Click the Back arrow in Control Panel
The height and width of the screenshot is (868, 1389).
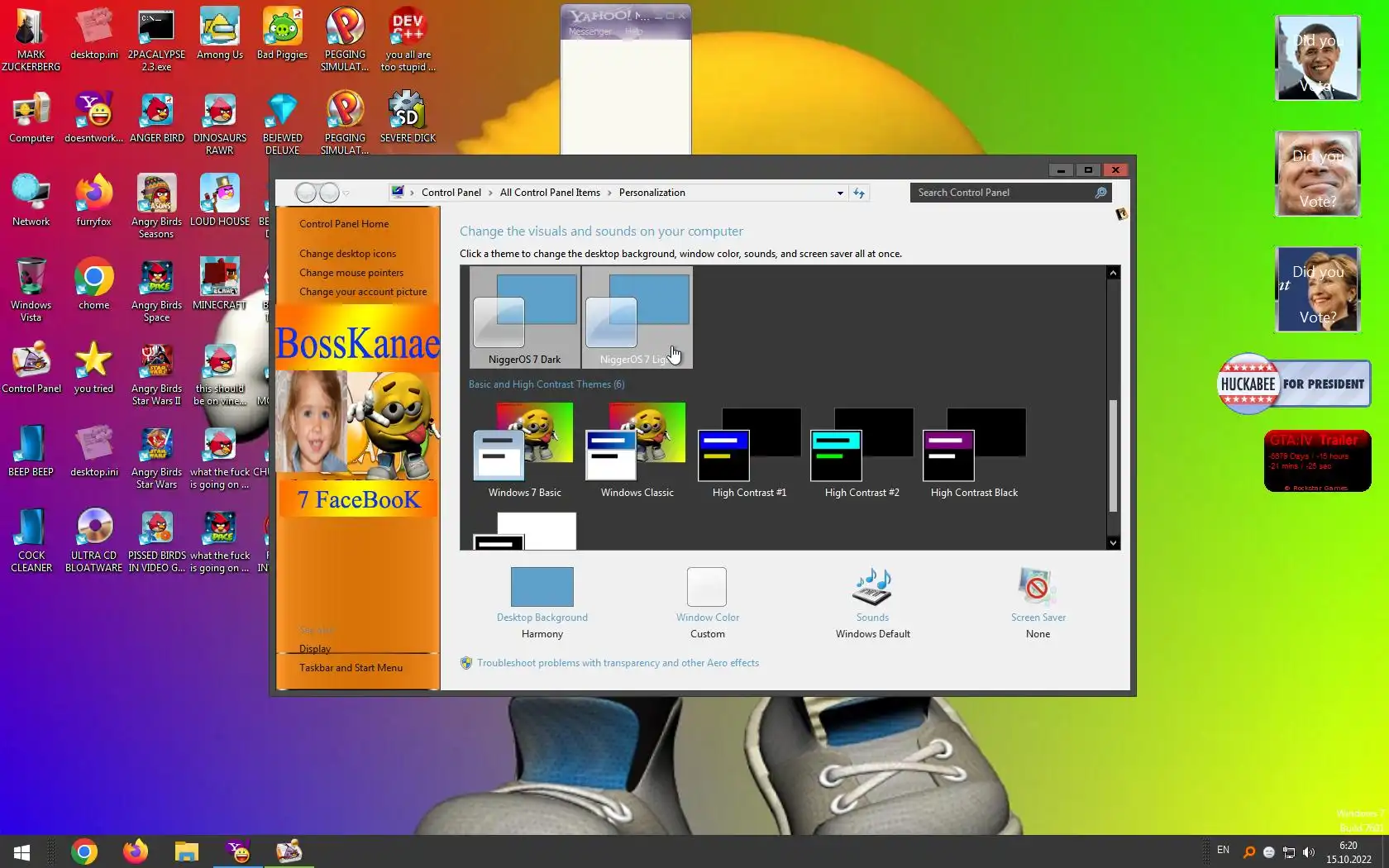(x=306, y=193)
